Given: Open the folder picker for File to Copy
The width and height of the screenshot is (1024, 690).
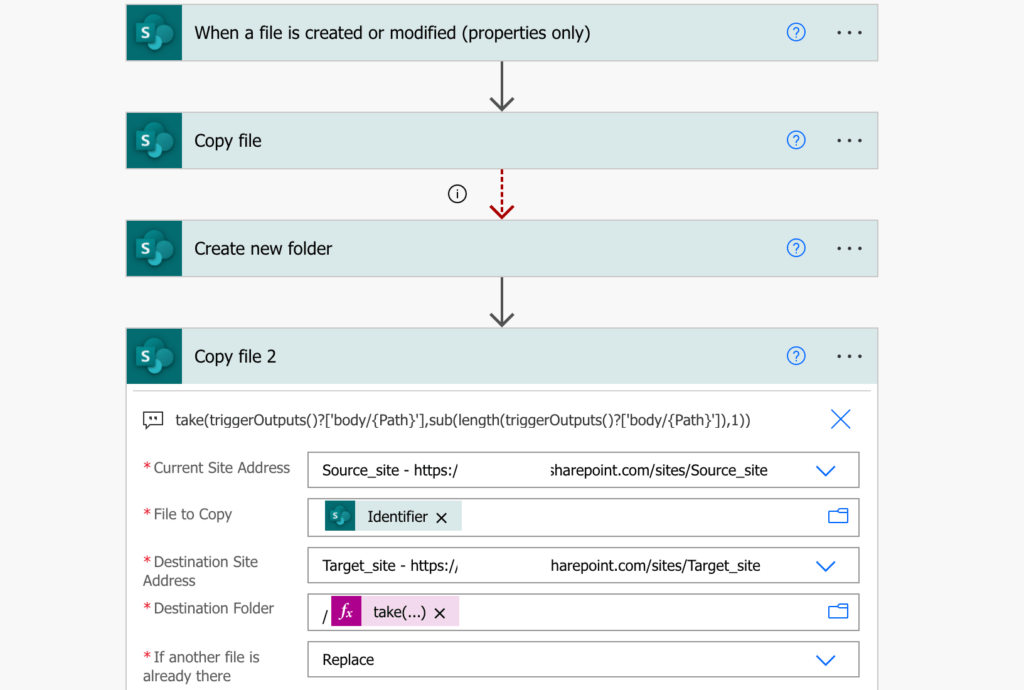Looking at the screenshot, I should coord(838,517).
